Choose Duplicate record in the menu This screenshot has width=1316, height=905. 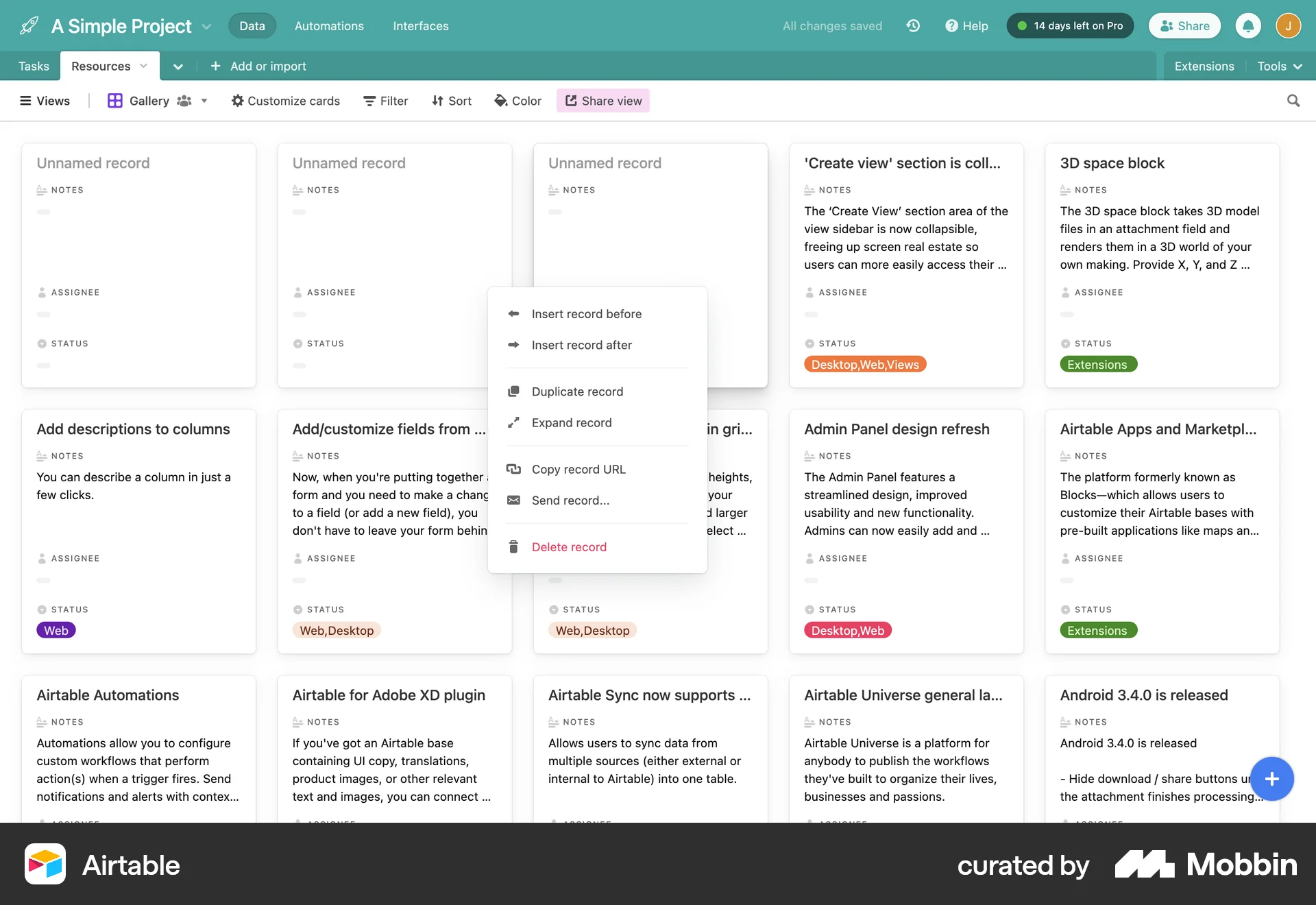click(x=577, y=391)
